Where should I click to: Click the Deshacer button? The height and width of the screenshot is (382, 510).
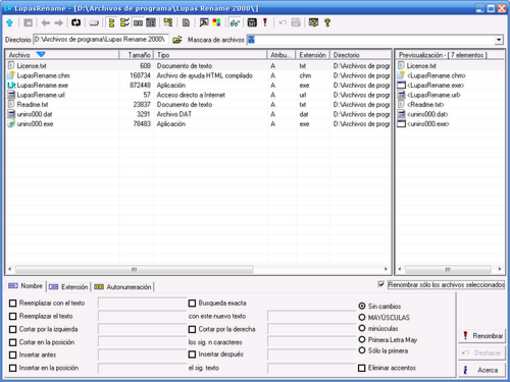pos(483,353)
